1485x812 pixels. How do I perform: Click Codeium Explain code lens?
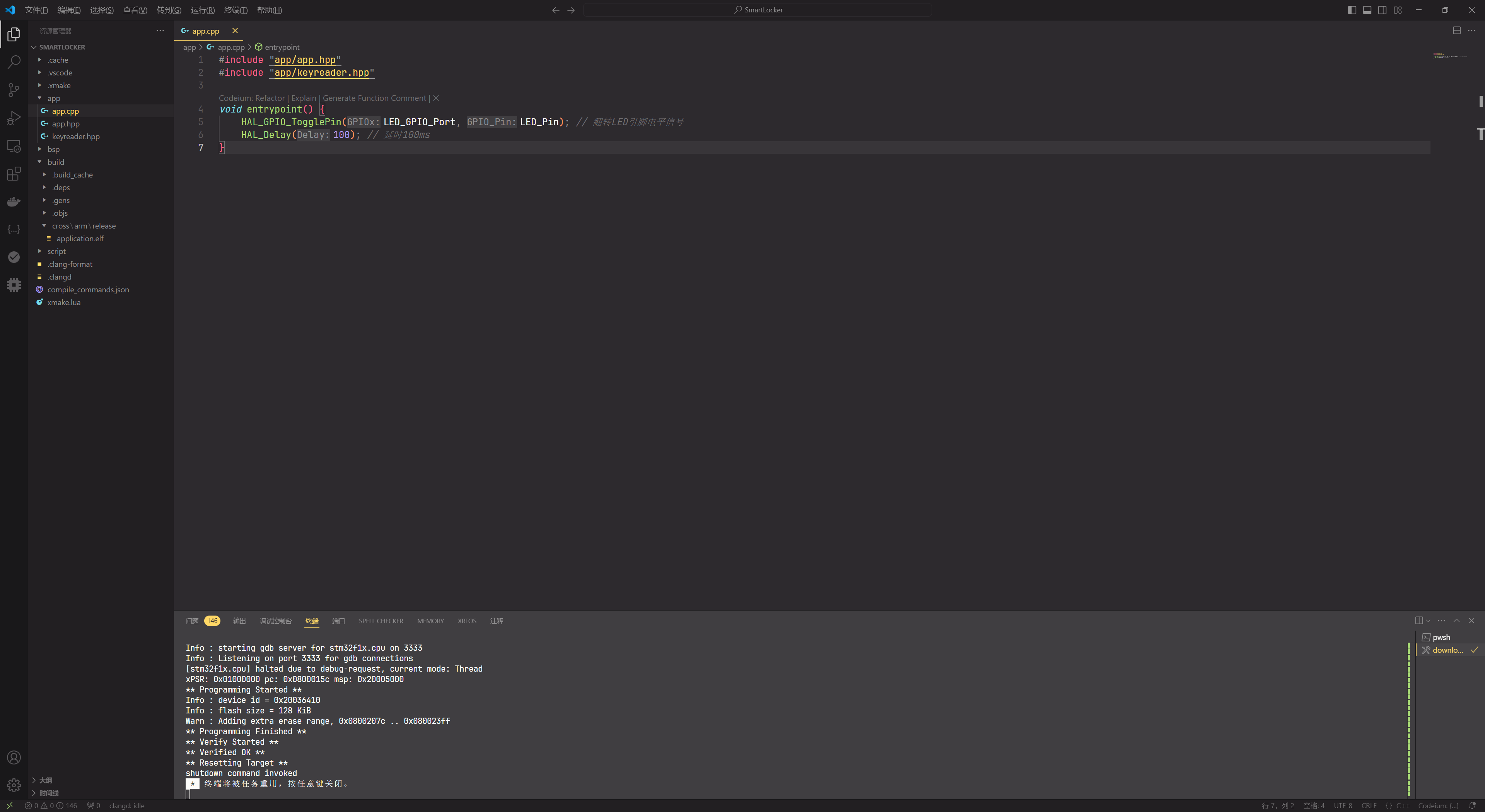point(304,98)
